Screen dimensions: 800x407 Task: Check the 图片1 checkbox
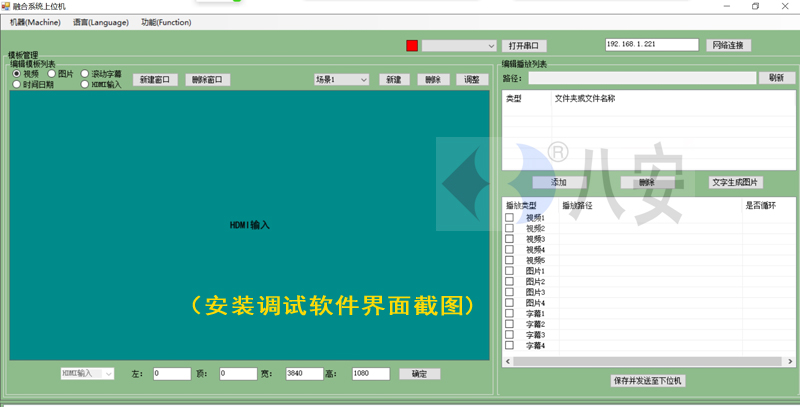pyautogui.click(x=509, y=271)
